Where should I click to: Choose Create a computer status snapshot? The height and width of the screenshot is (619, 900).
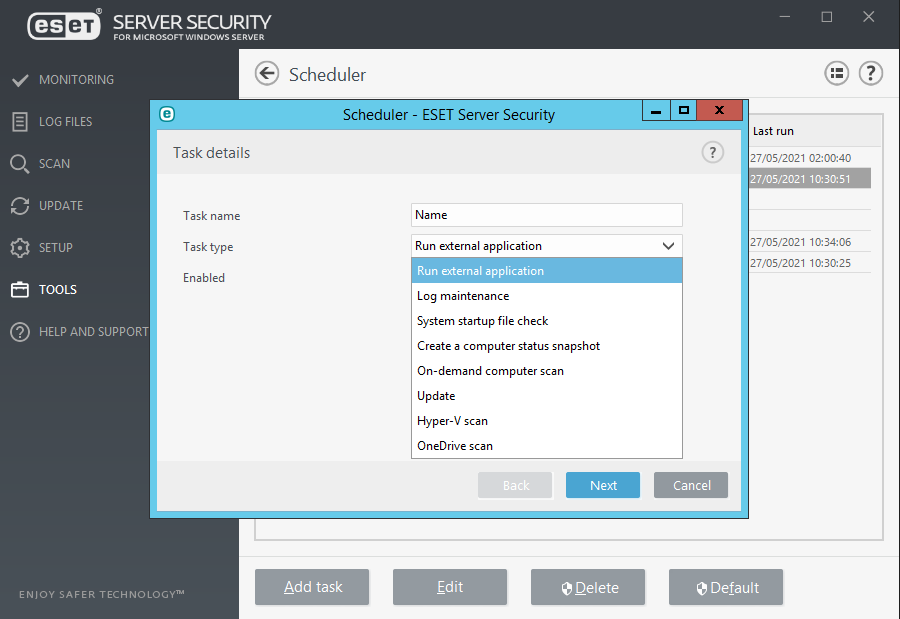click(546, 346)
